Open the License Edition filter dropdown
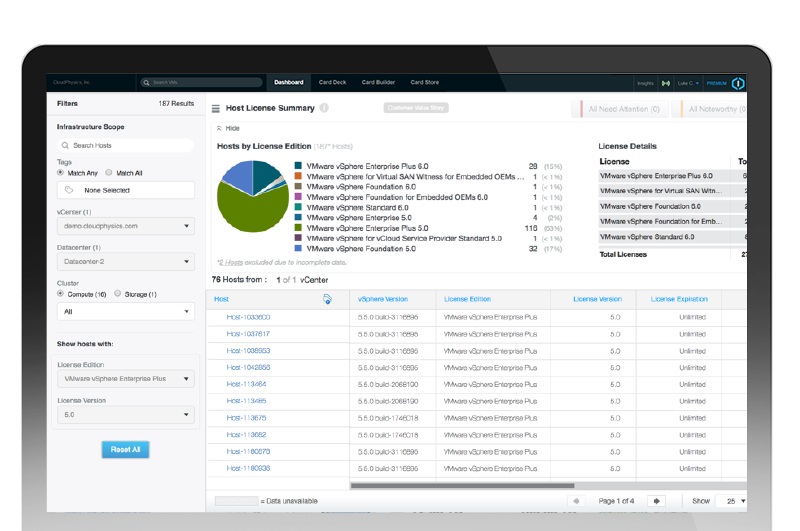The image size is (800, 531). (125, 379)
